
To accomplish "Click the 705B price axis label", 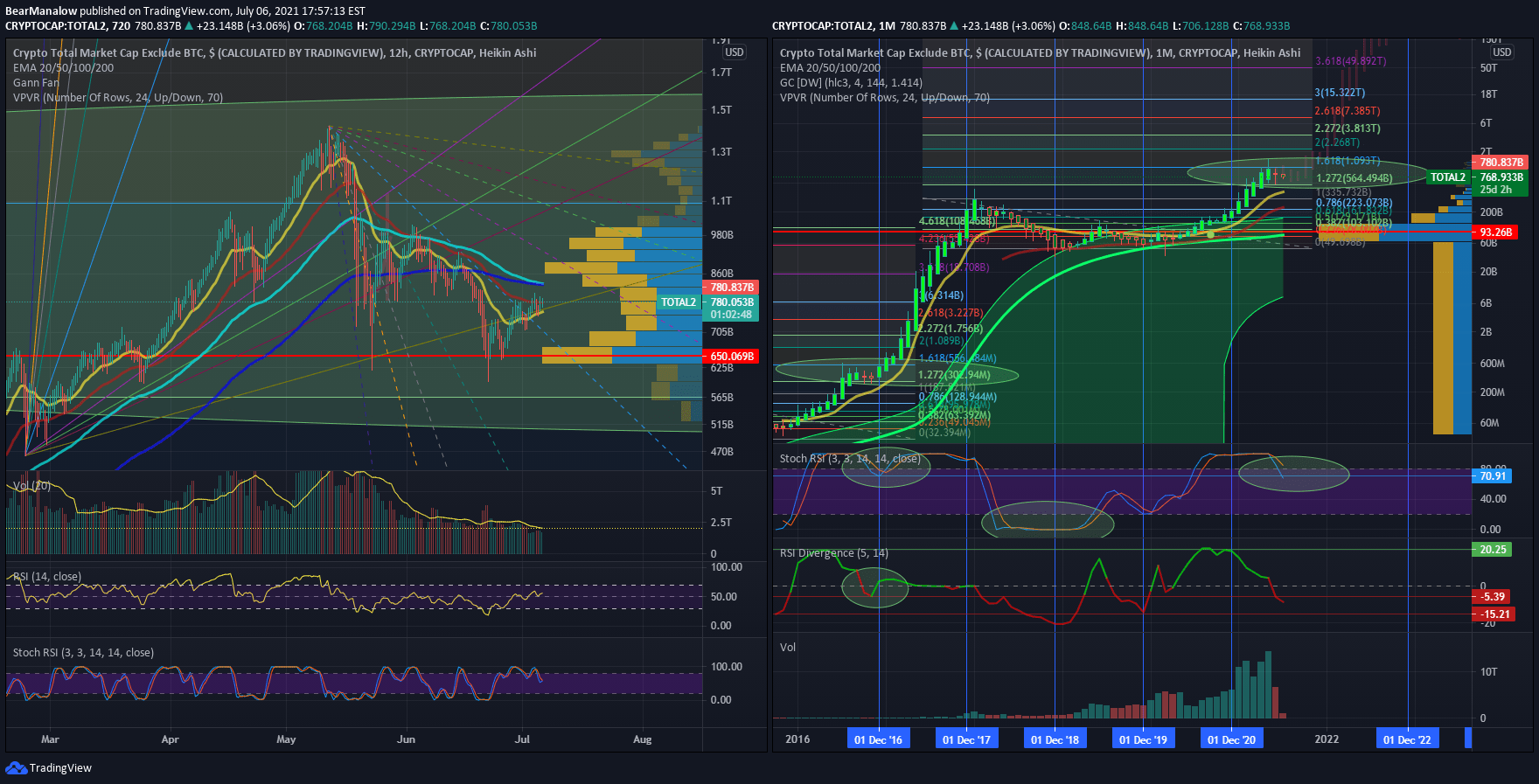I will (x=722, y=332).
